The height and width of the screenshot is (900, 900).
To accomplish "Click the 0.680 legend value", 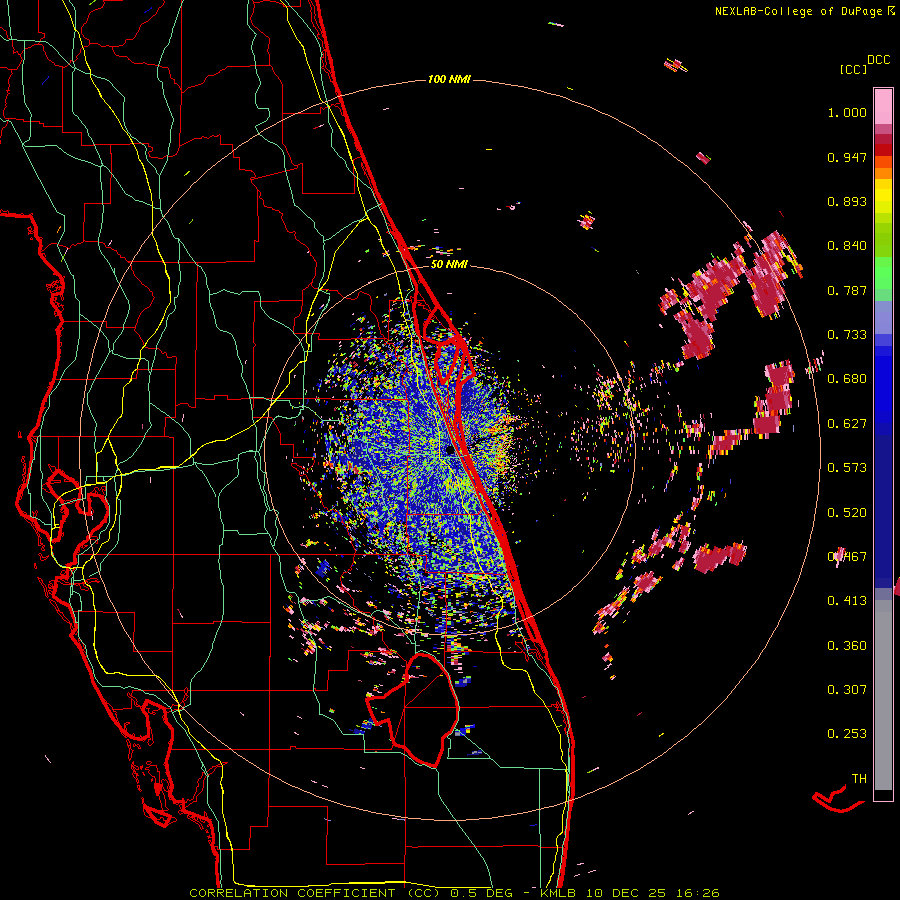I will coord(847,379).
